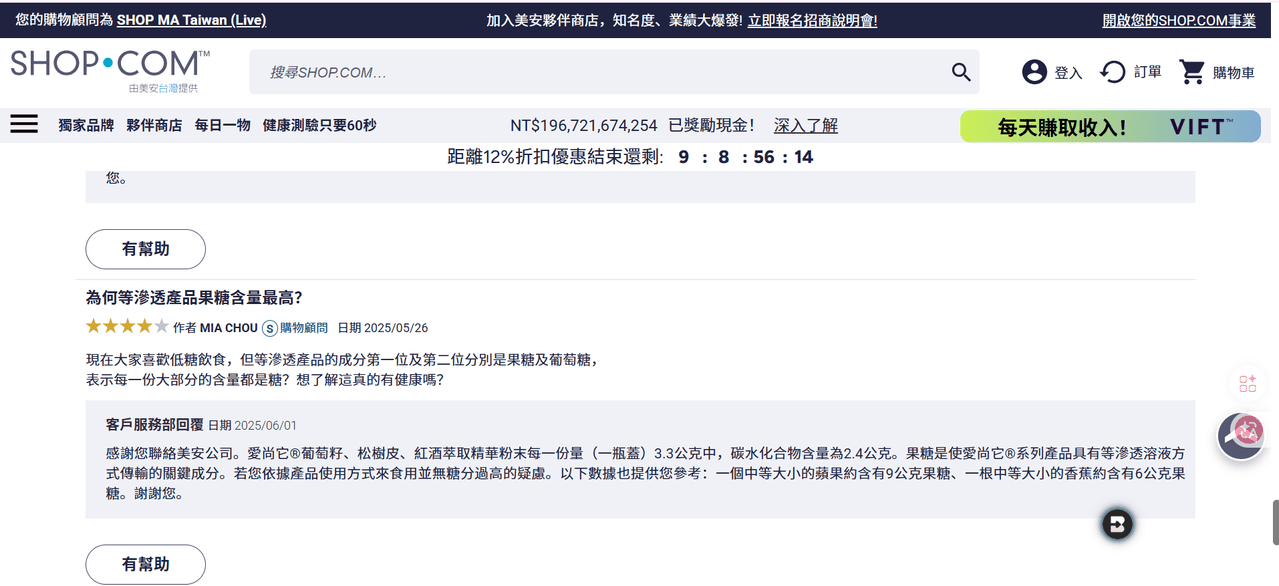This screenshot has height=586, width=1279.
Task: Click the reply date 2025/06/01
Action: (264, 426)
